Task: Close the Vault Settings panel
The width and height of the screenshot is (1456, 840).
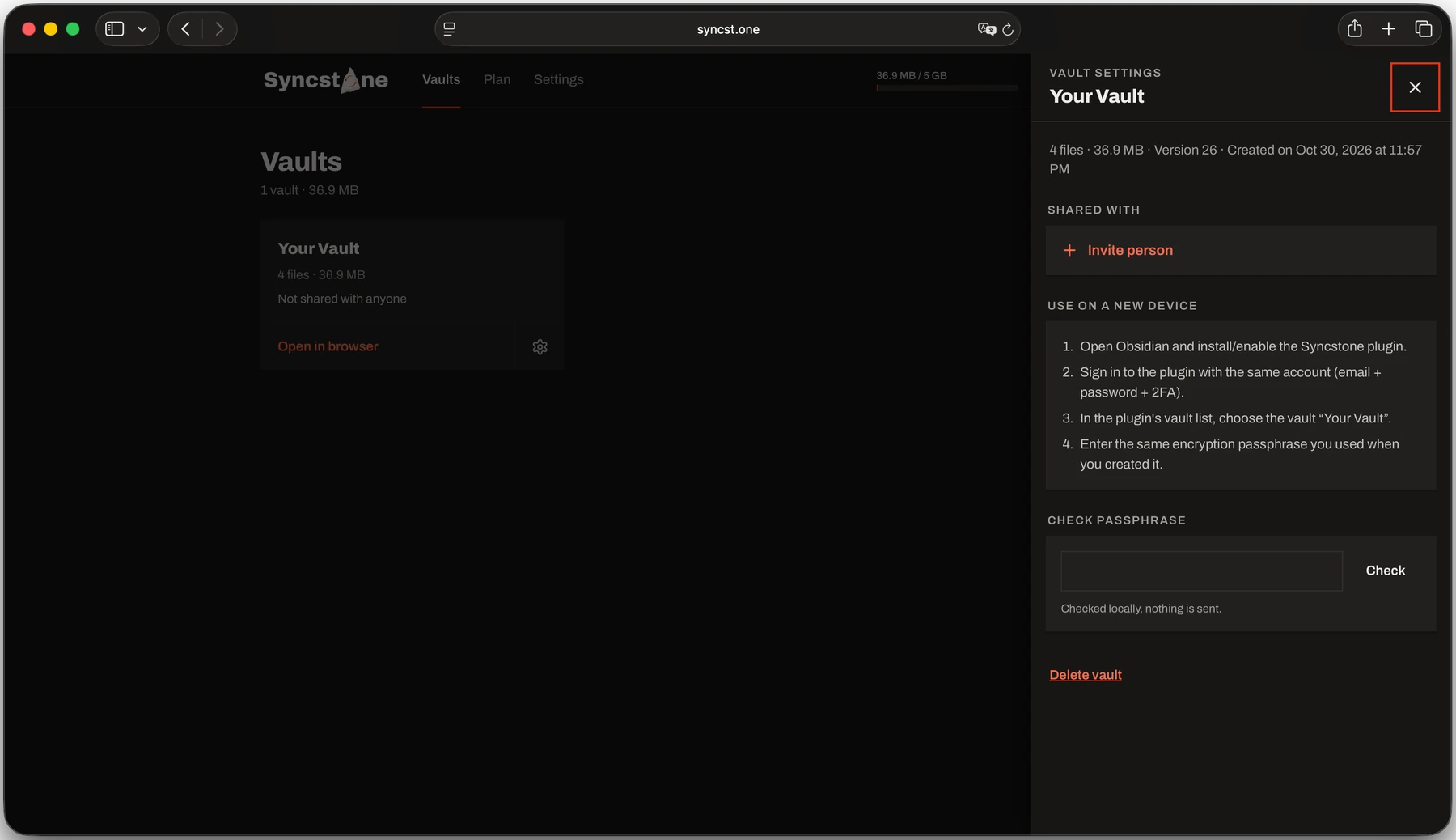Action: [1415, 87]
